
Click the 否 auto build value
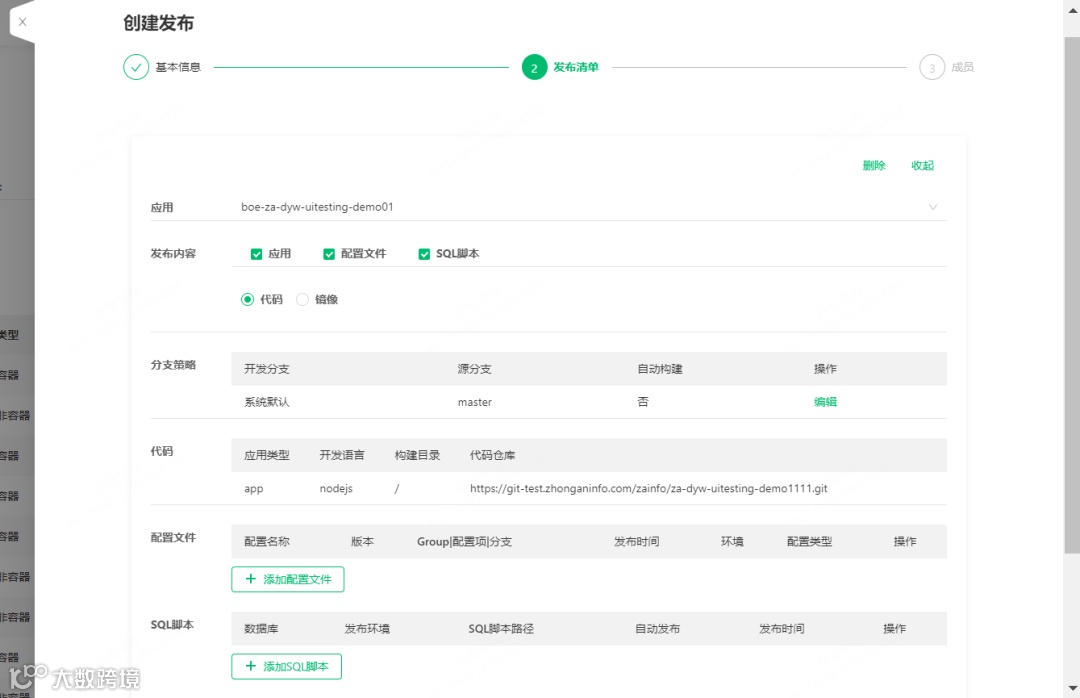643,402
